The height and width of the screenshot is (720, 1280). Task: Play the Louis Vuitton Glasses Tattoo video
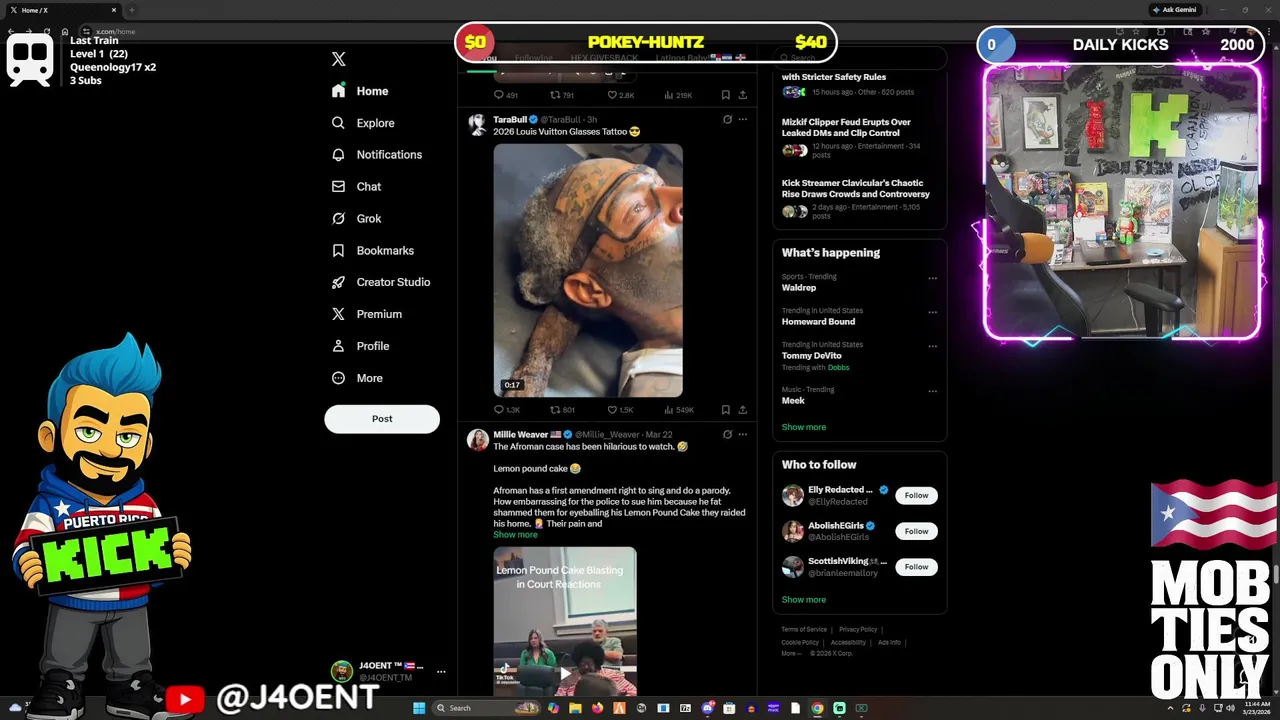point(588,270)
